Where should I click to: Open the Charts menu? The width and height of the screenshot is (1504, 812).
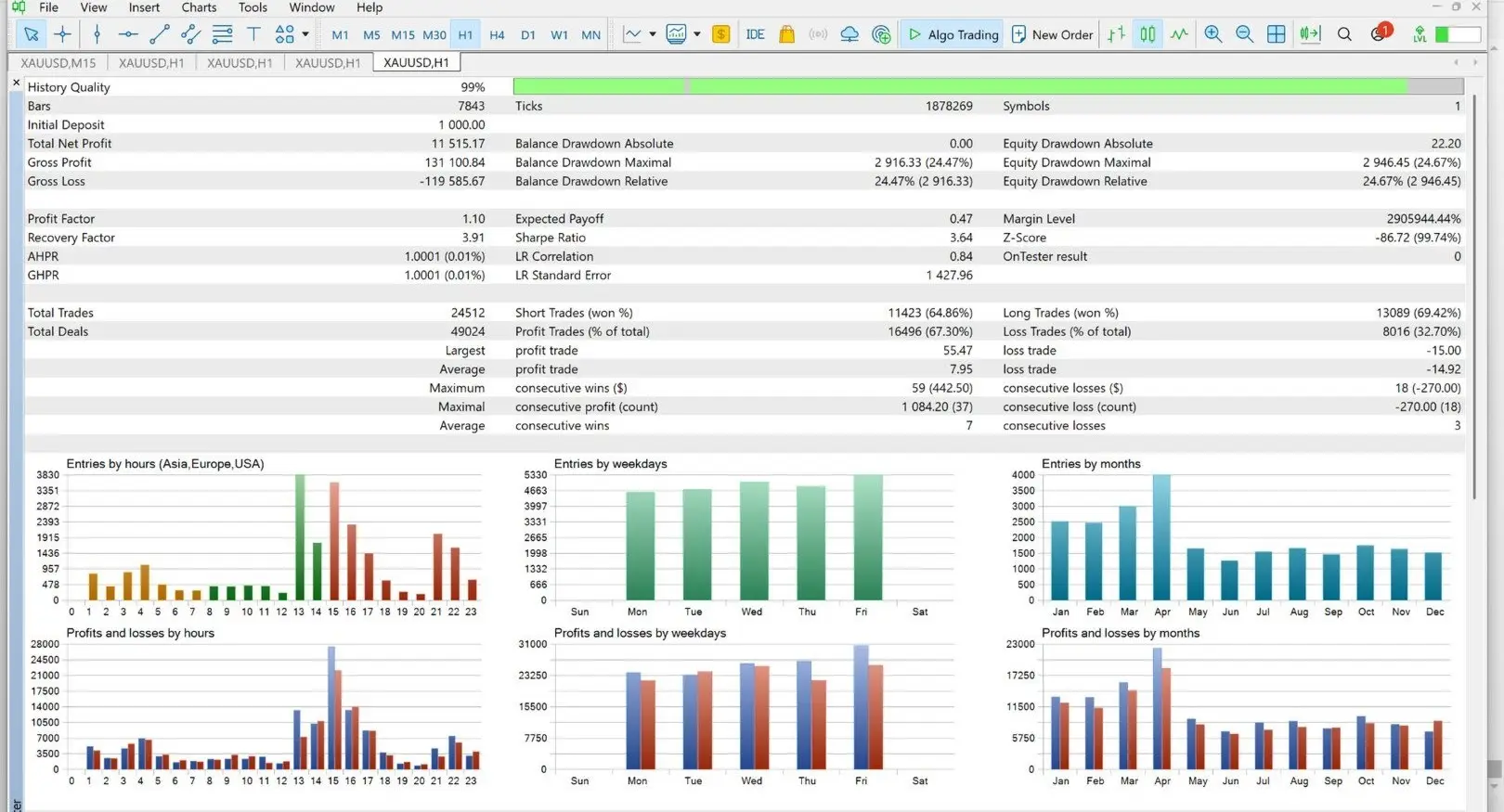[x=199, y=7]
